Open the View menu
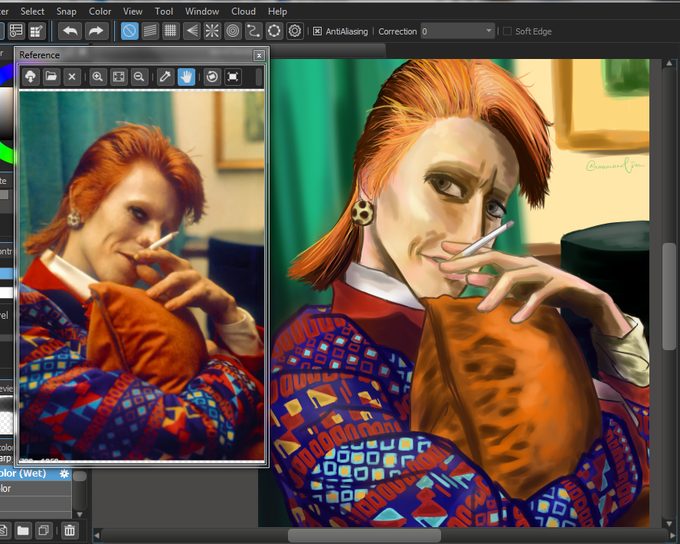The image size is (680, 544). point(132,11)
